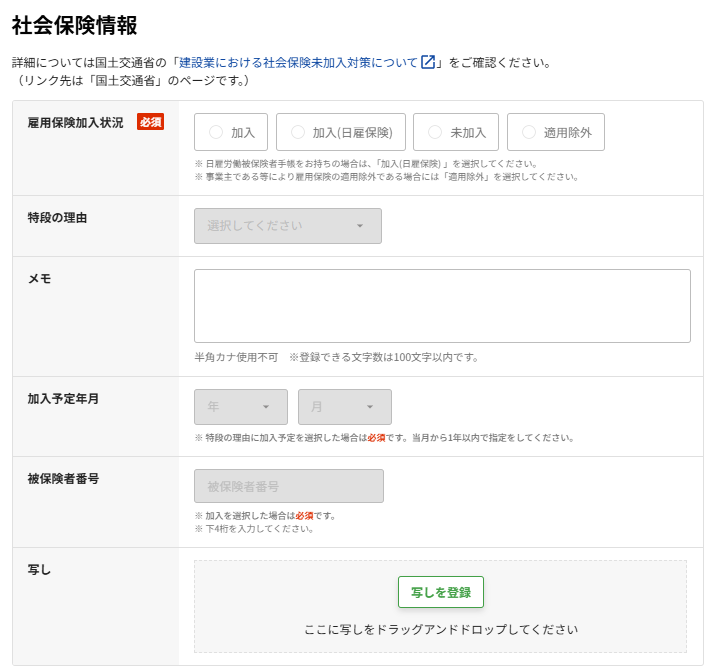Click the arrow of 選択してください dropdown
Screen dimensions: 712x666
(360, 226)
